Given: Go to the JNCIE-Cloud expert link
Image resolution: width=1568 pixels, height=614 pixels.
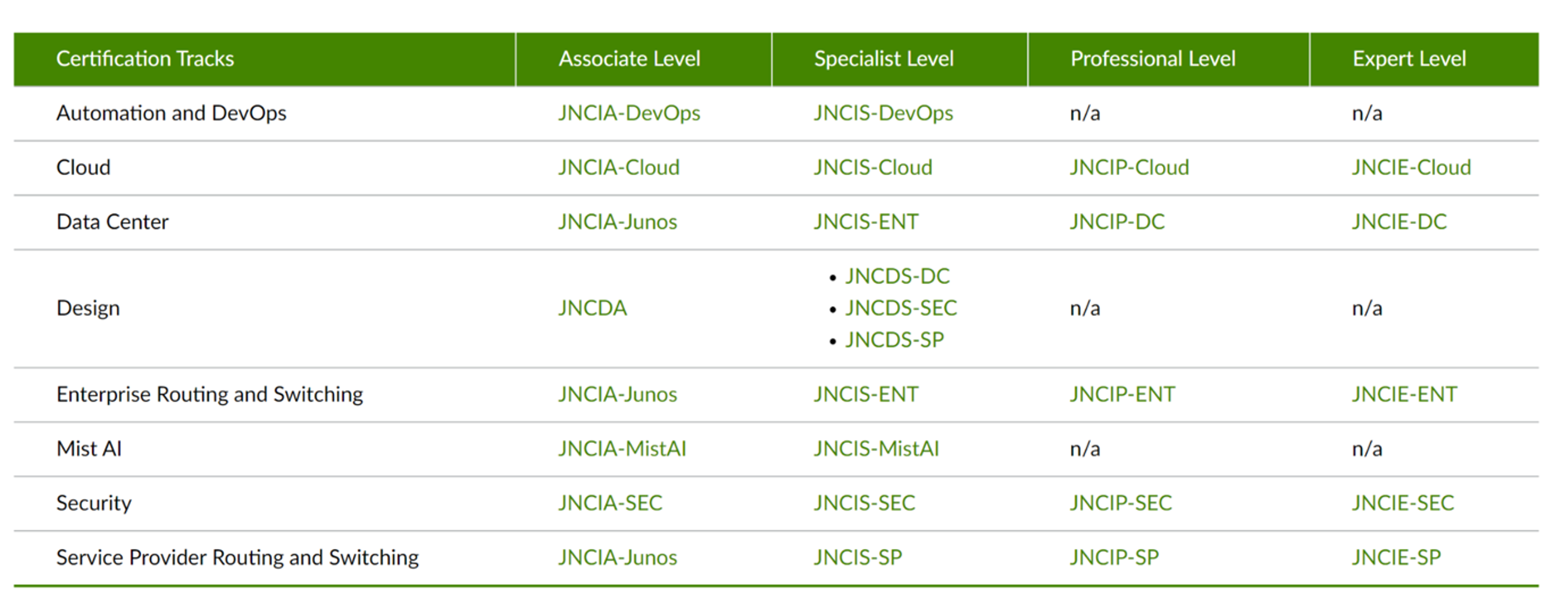Looking at the screenshot, I should [1411, 167].
